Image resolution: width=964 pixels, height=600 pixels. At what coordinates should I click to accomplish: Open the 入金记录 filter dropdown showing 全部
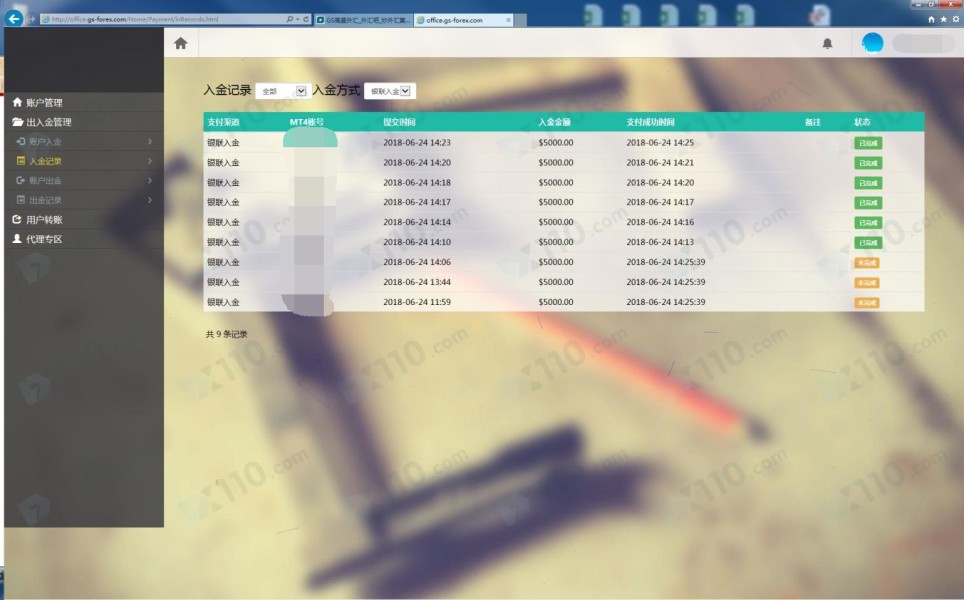tap(282, 91)
